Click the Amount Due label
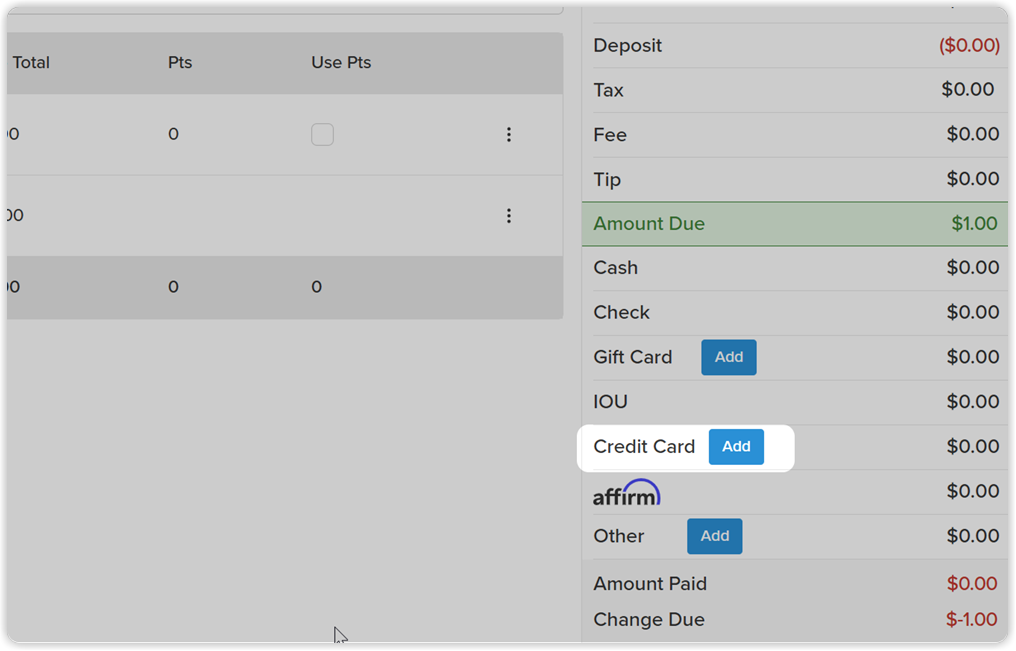 [x=649, y=223]
